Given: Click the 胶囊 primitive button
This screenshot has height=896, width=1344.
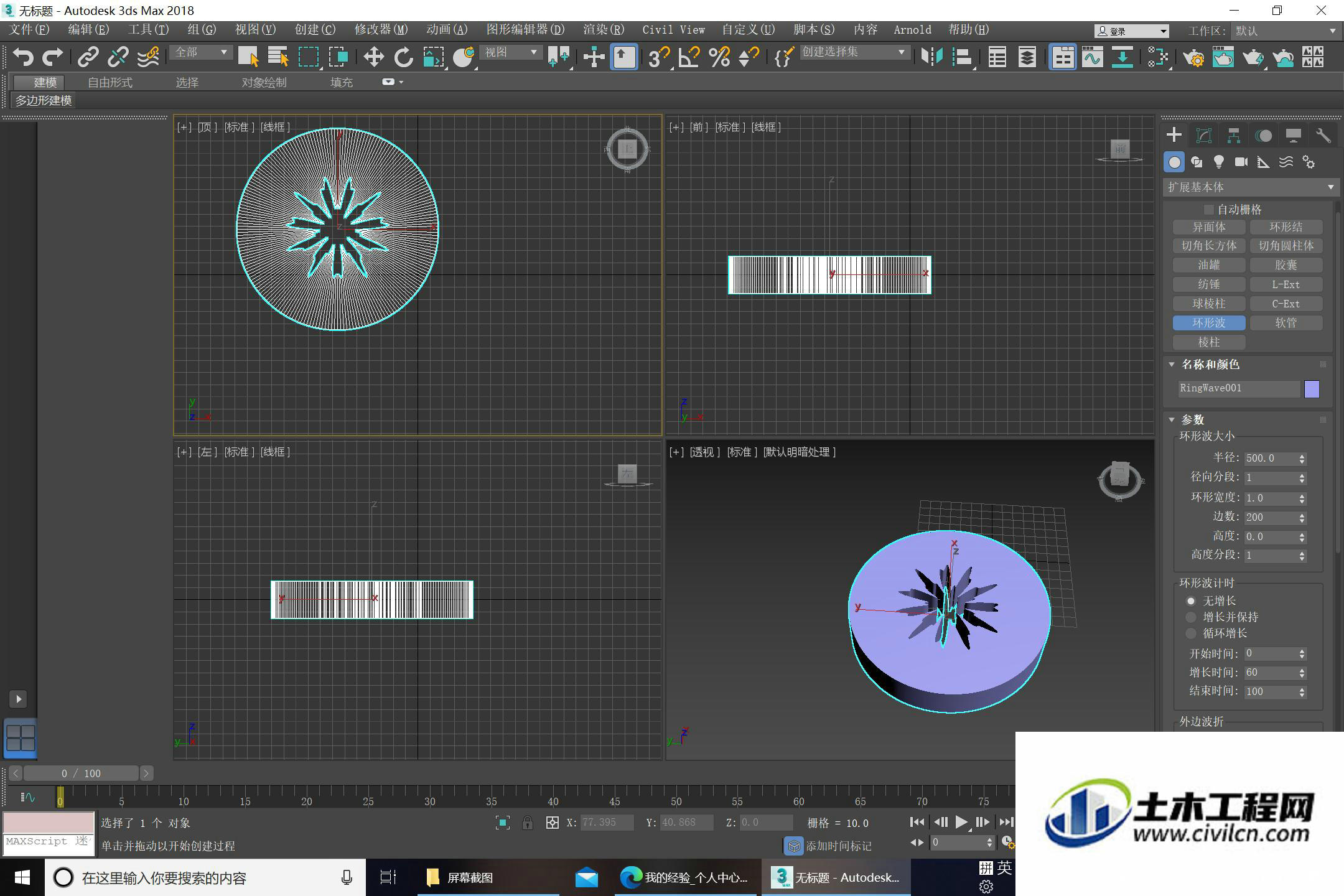Looking at the screenshot, I should coord(1286,265).
